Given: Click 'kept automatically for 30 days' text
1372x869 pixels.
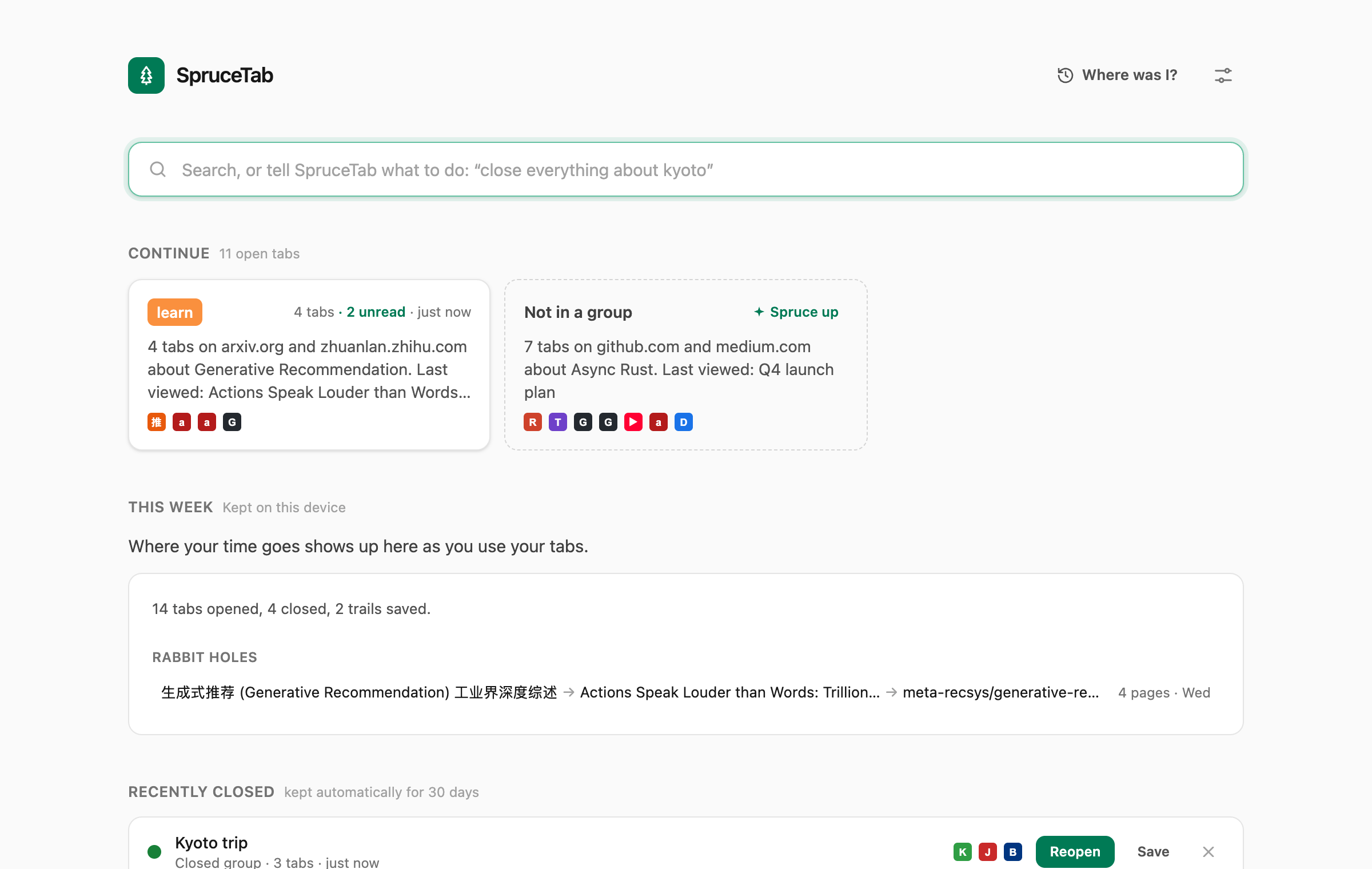Looking at the screenshot, I should point(381,792).
